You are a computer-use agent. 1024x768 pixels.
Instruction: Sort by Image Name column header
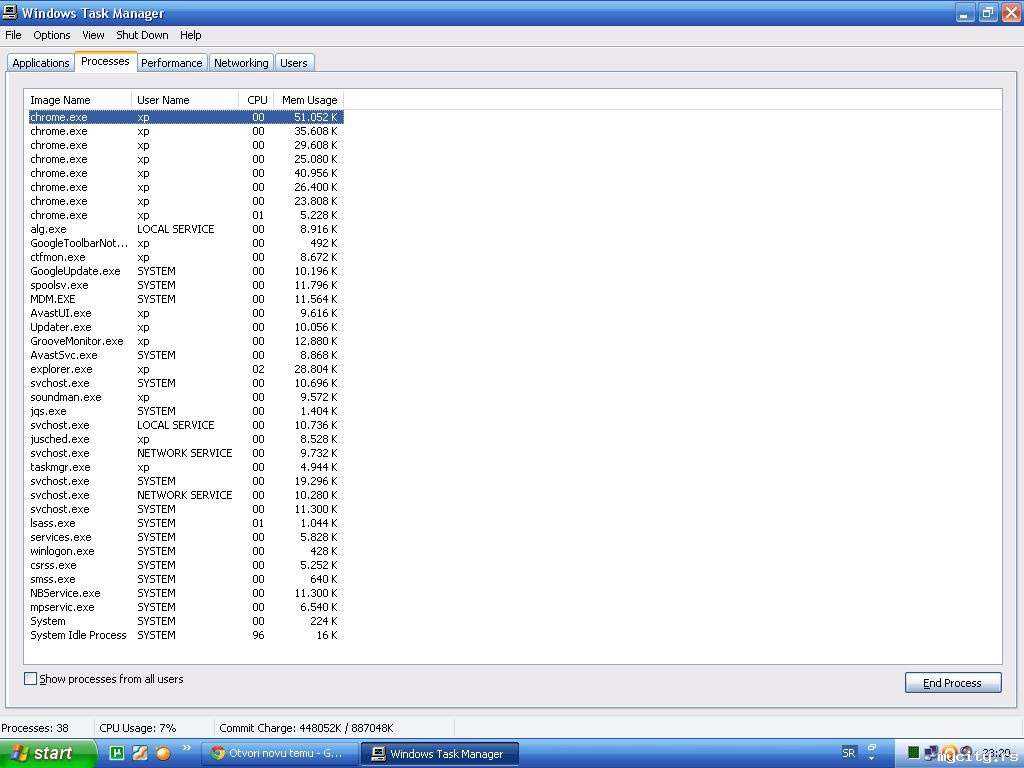click(78, 100)
